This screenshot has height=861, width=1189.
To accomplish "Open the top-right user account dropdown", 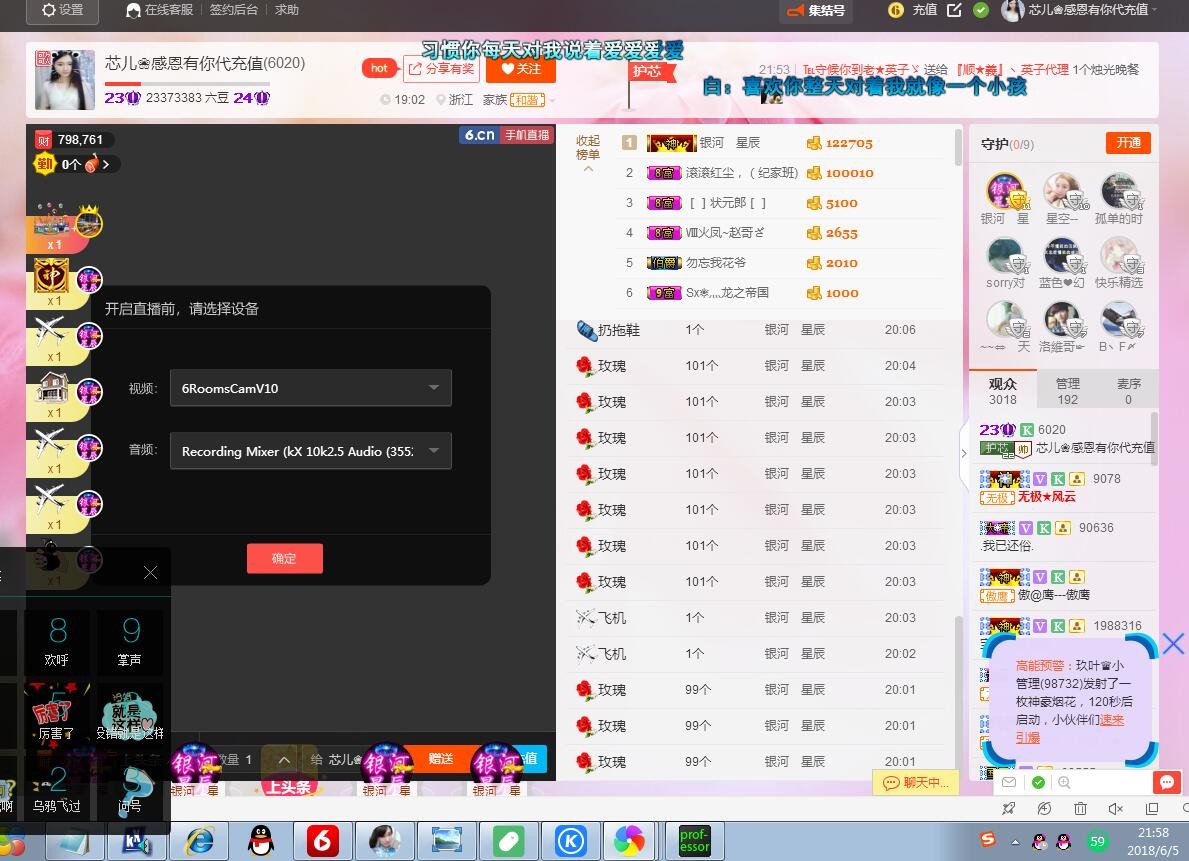I will click(1079, 10).
